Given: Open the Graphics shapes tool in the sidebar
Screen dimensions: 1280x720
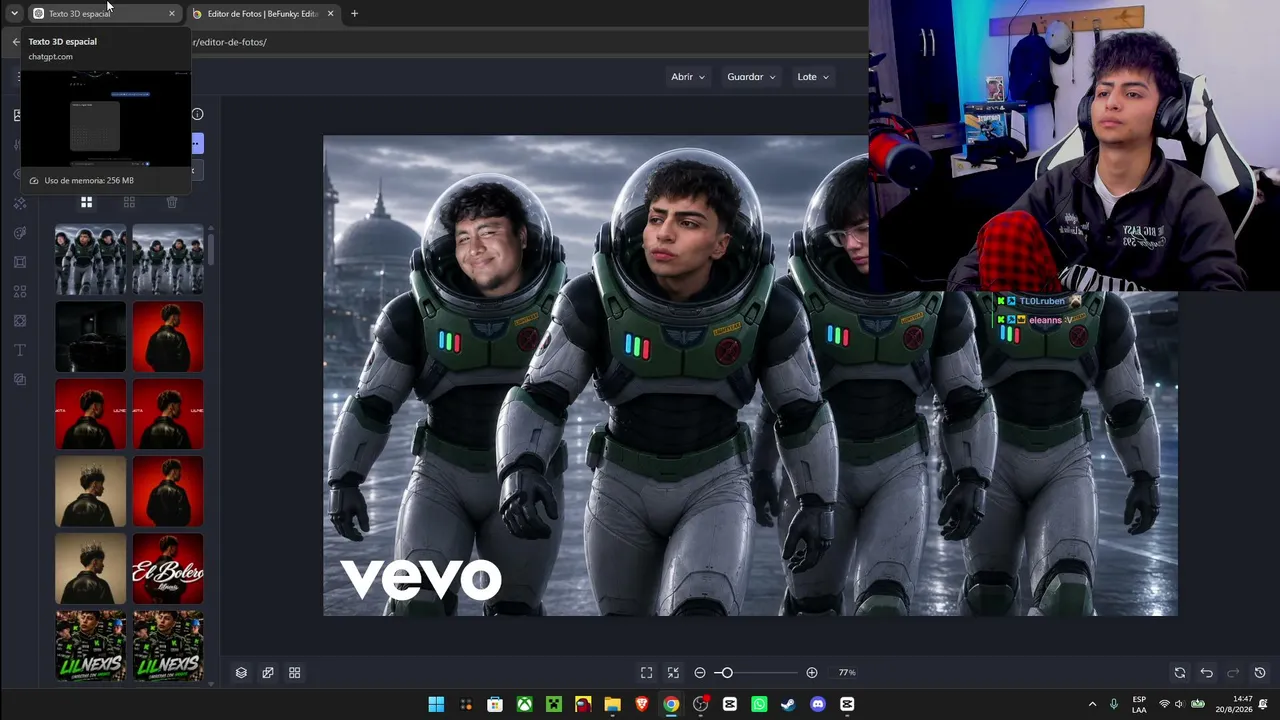Looking at the screenshot, I should (x=19, y=292).
